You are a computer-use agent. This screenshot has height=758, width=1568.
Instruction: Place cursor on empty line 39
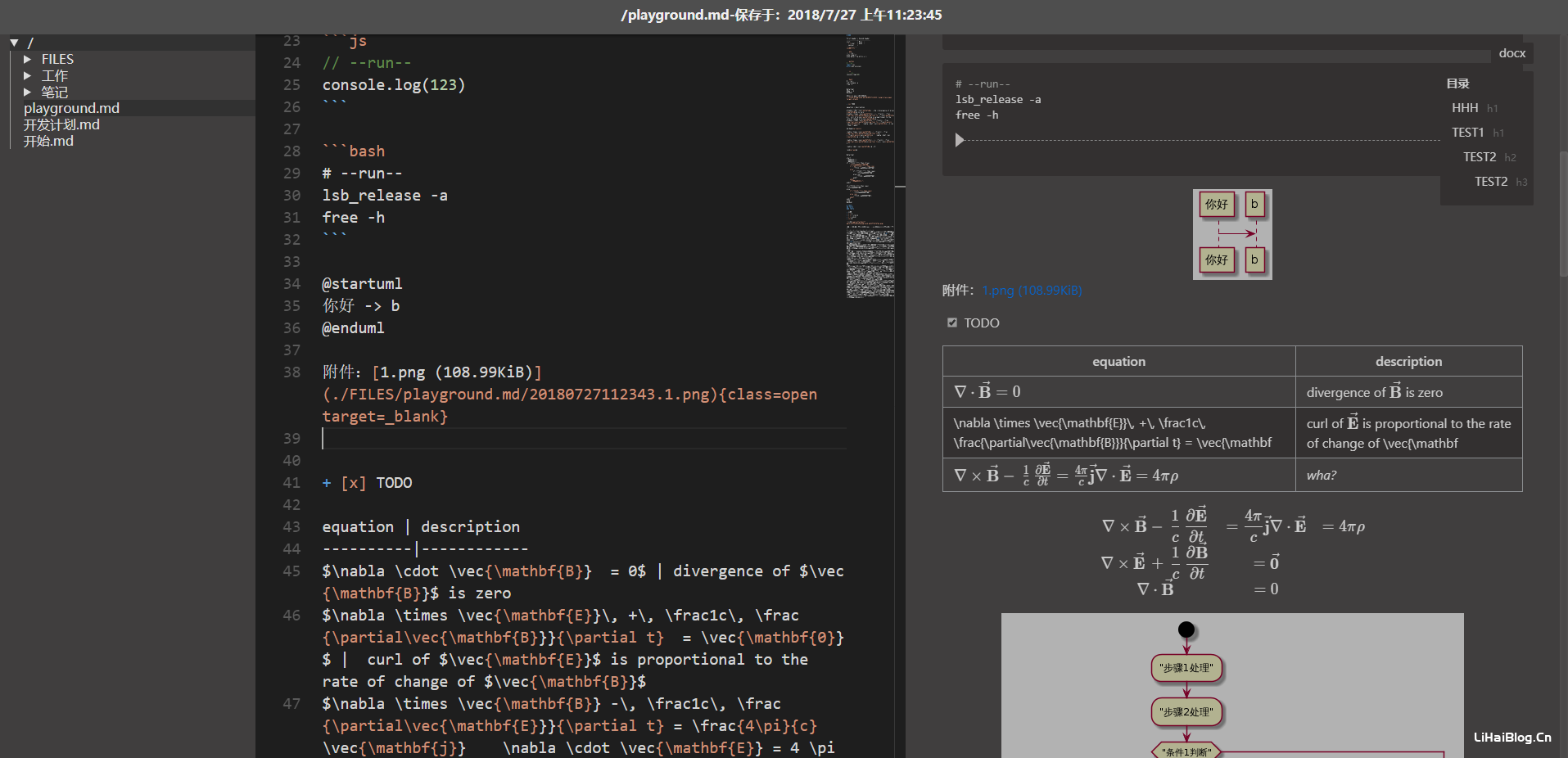585,439
